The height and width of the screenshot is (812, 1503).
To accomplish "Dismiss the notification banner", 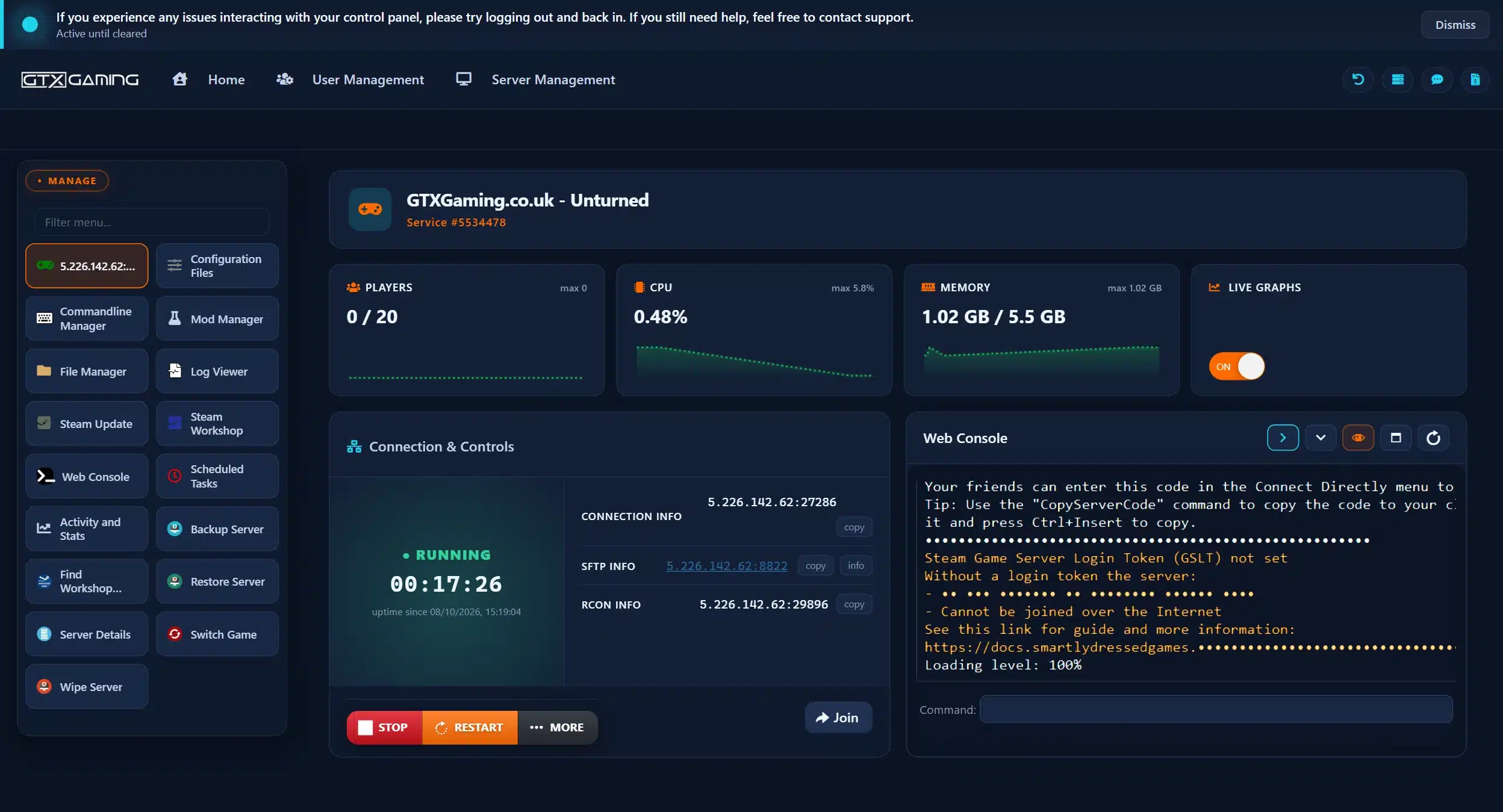I will tap(1455, 25).
